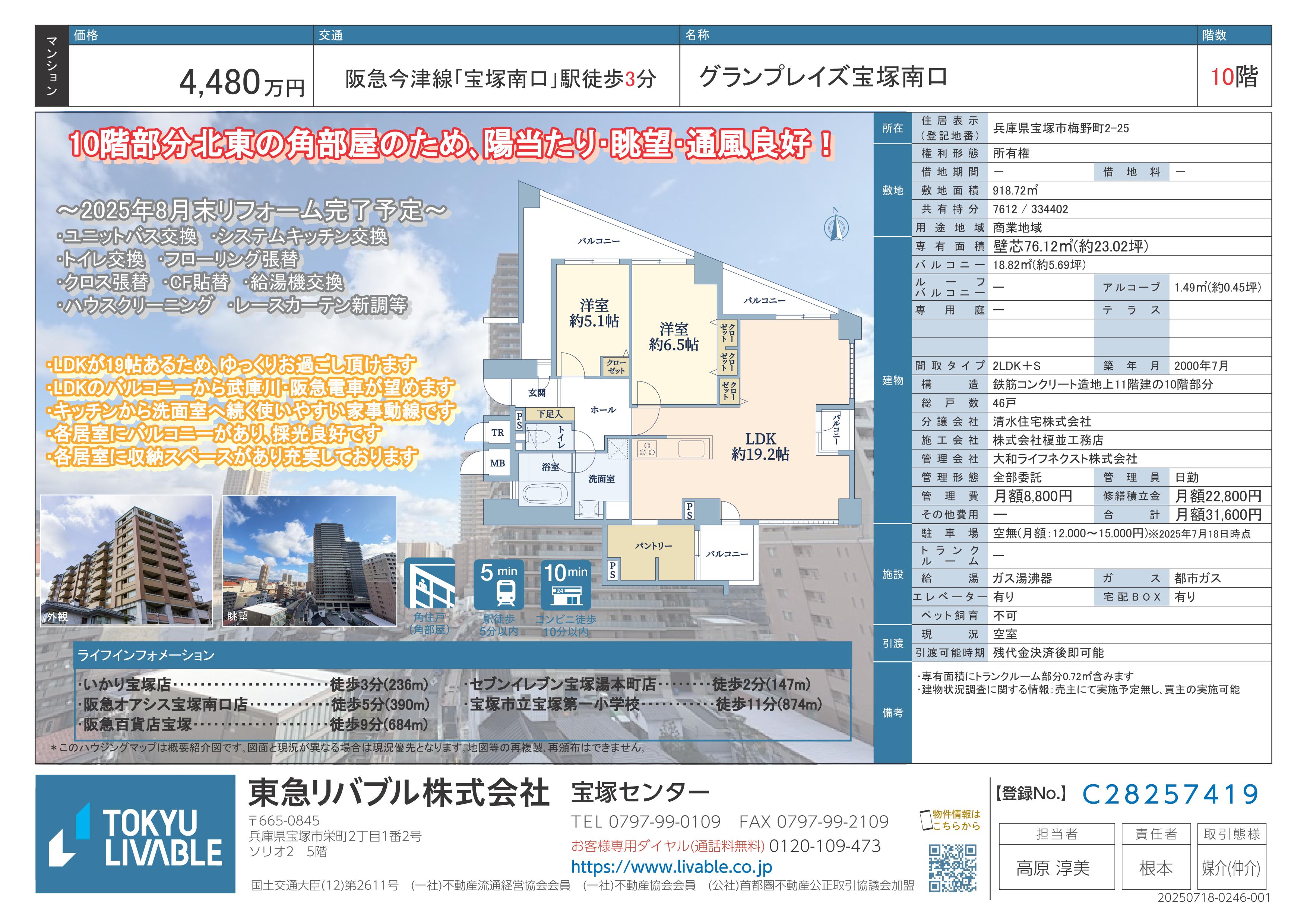Screen dimensions: 1307x924
Task: Click the 10 min convenience store icon
Action: (x=565, y=585)
